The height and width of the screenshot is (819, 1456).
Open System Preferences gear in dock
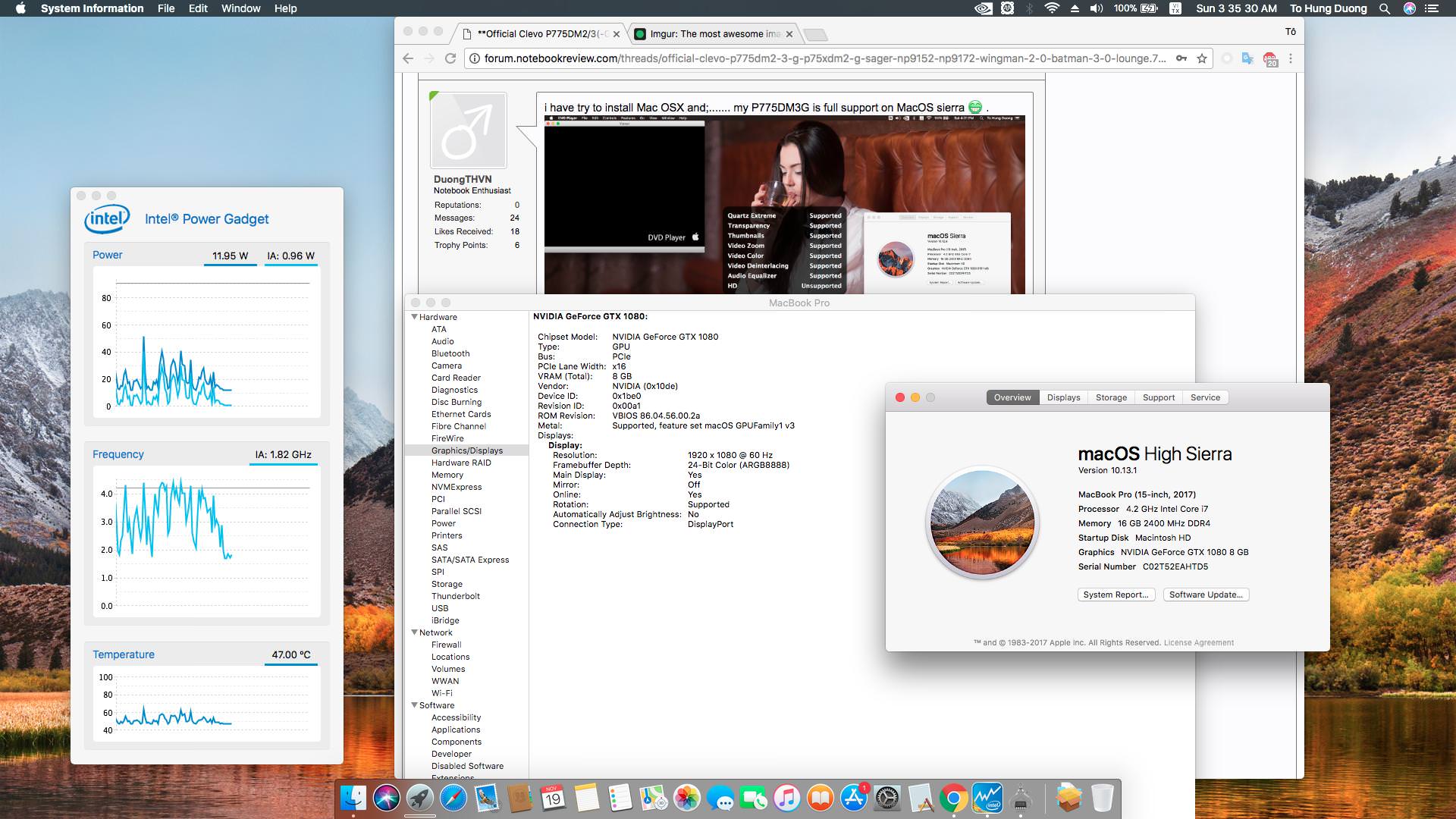886,798
